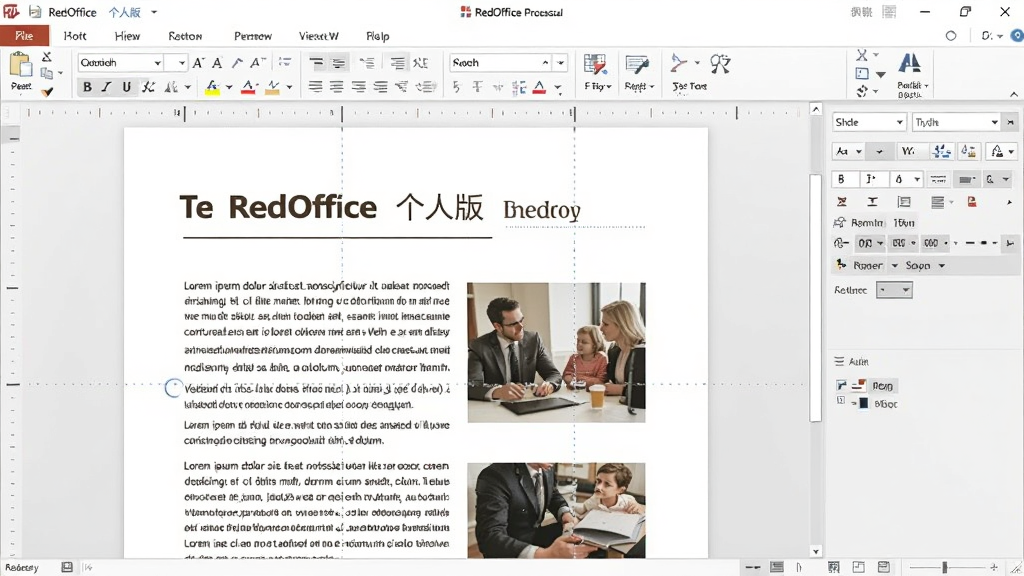1024x576 pixels.
Task: Justify the paragraph text
Action: pos(380,86)
